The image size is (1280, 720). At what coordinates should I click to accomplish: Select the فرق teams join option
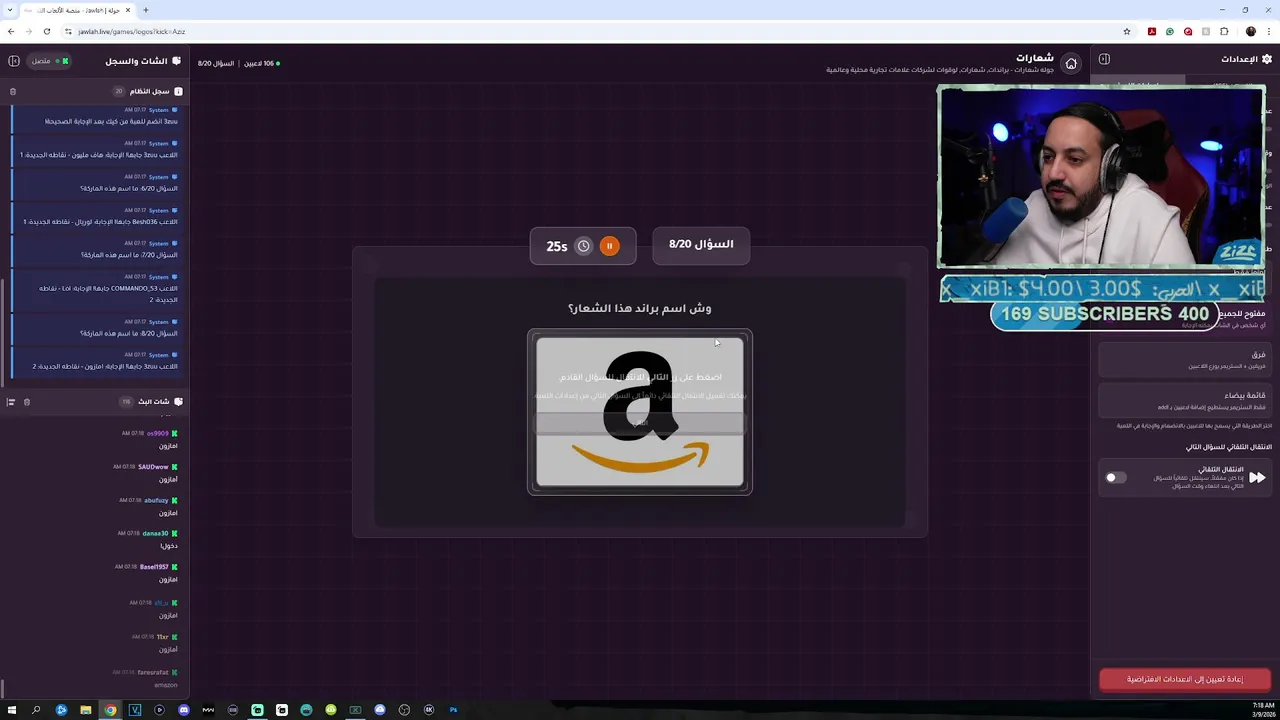[1183, 360]
